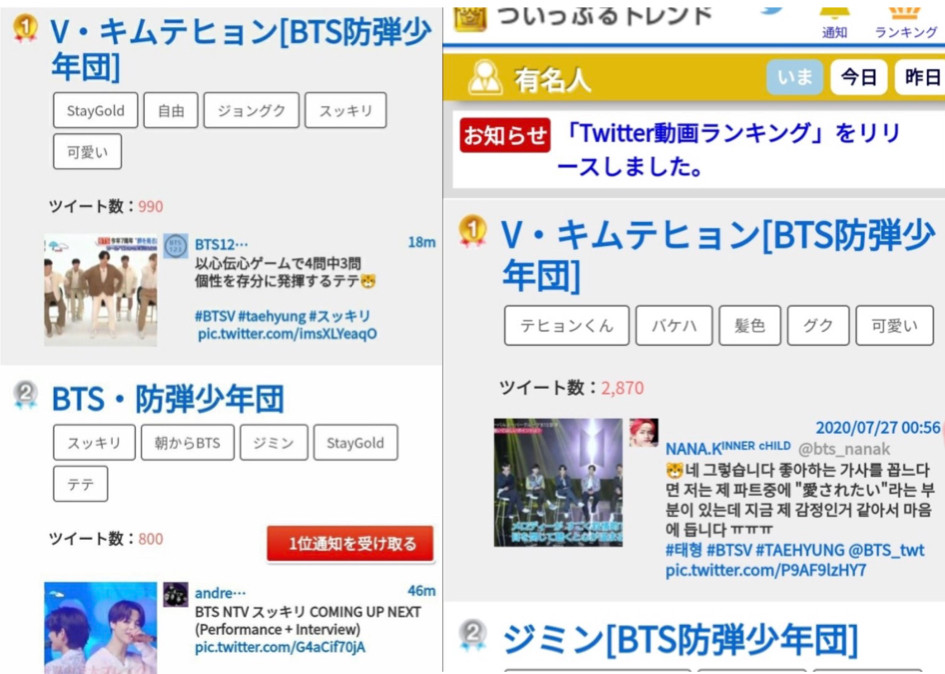Open the NANA.K username link
This screenshot has height=674, width=945.
click(727, 448)
